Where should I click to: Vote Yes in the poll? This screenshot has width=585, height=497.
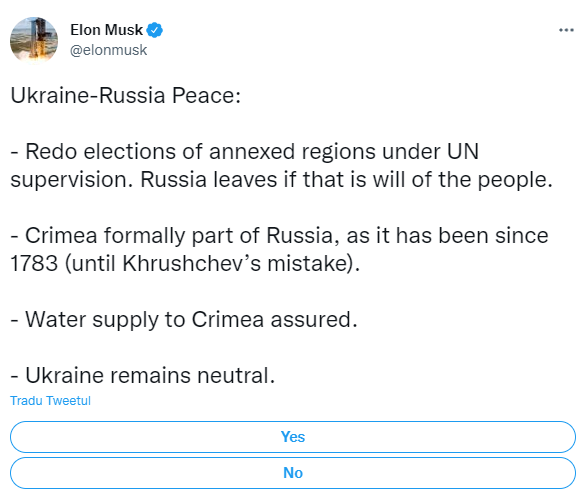pos(293,437)
